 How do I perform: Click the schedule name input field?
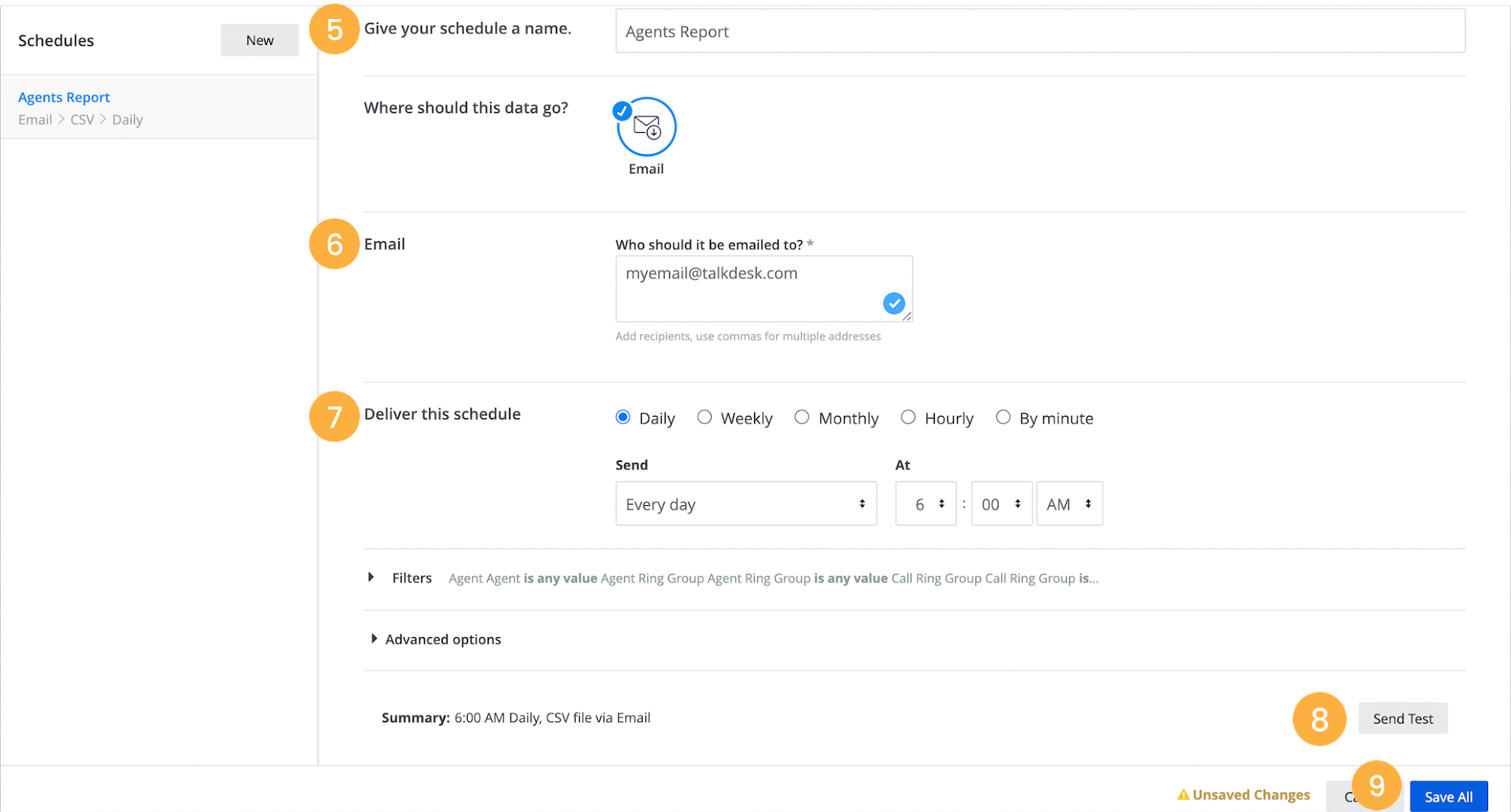[1040, 31]
